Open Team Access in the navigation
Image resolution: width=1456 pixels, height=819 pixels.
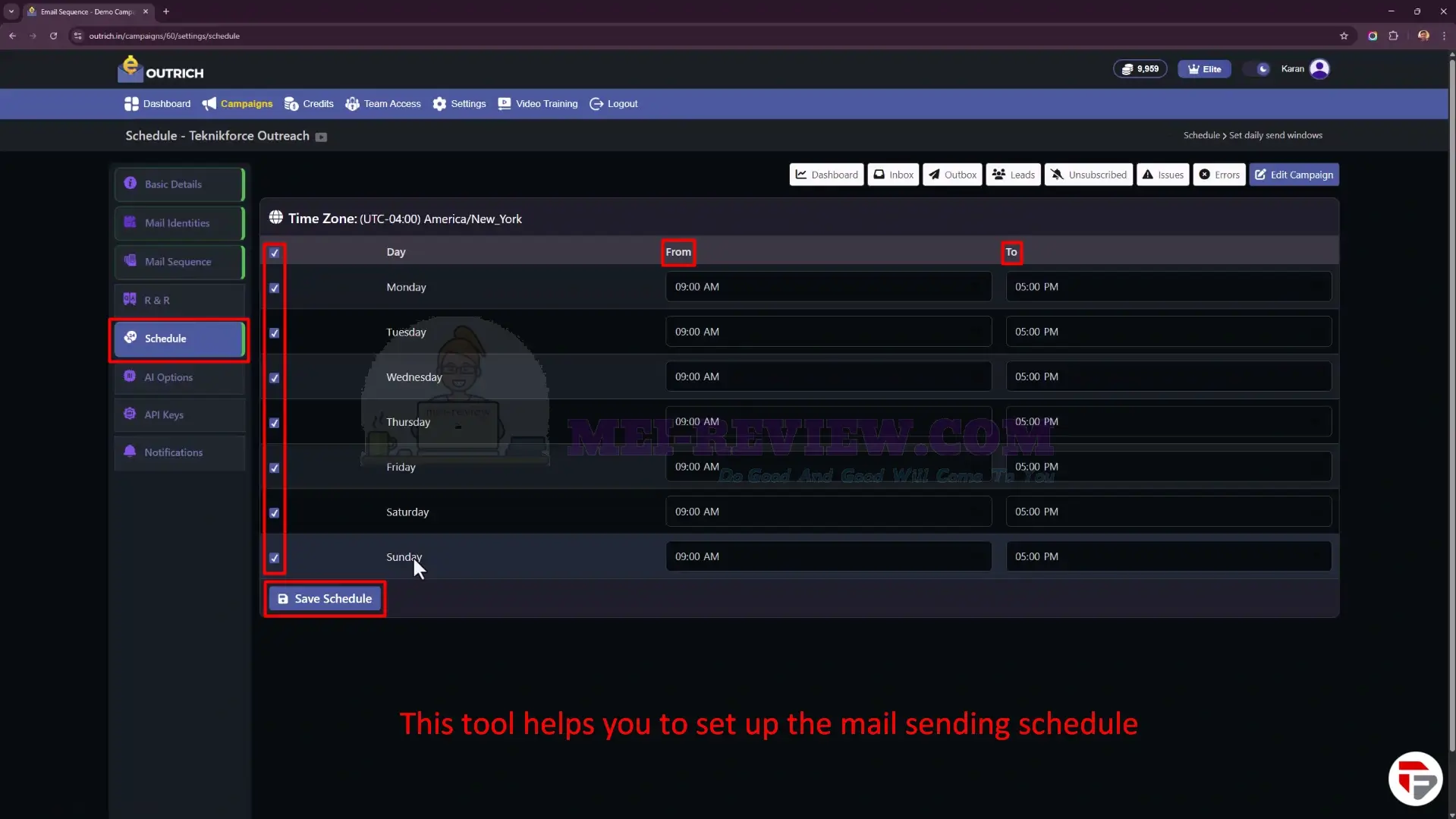click(x=383, y=104)
